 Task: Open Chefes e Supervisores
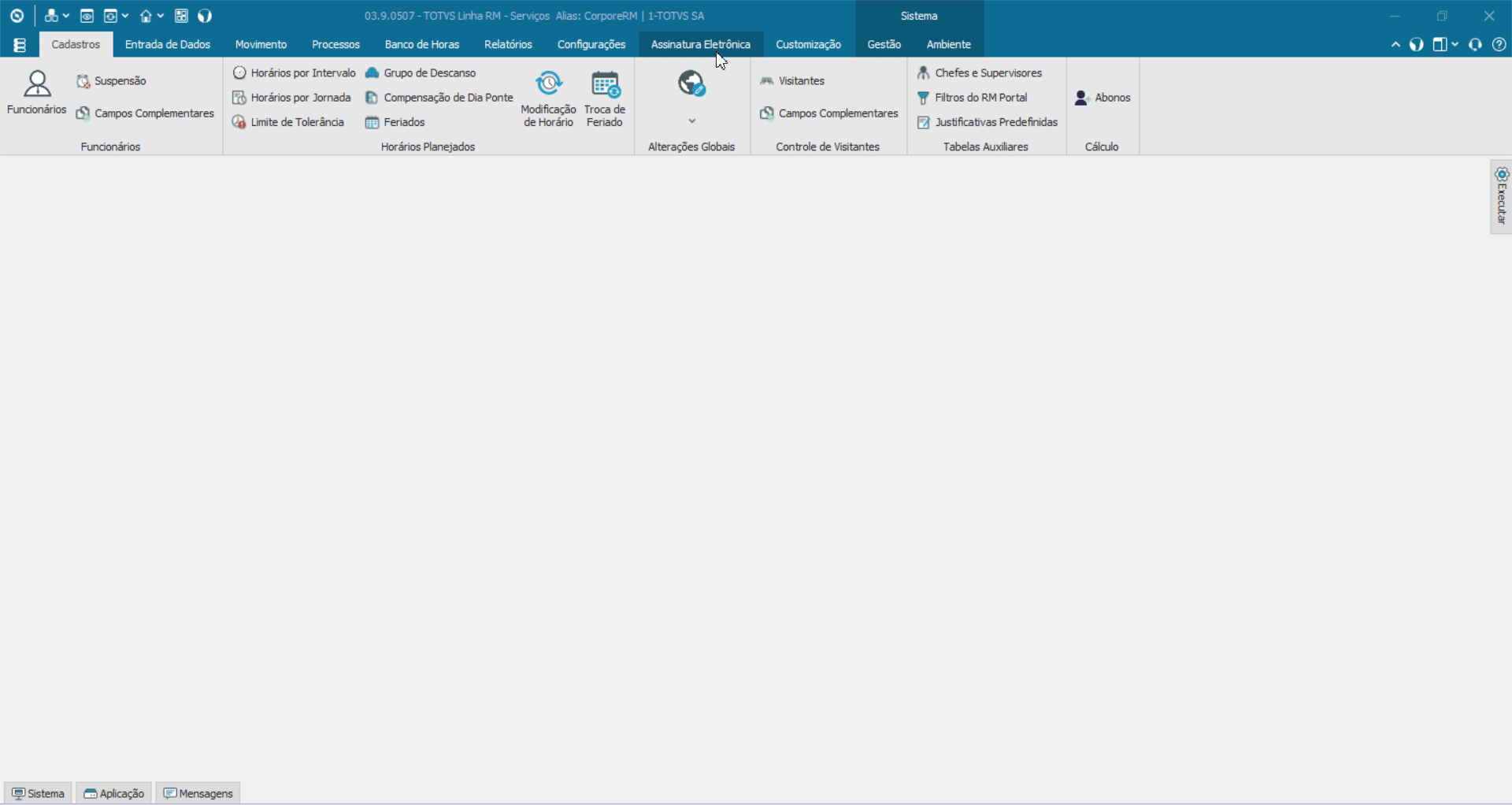(x=980, y=72)
